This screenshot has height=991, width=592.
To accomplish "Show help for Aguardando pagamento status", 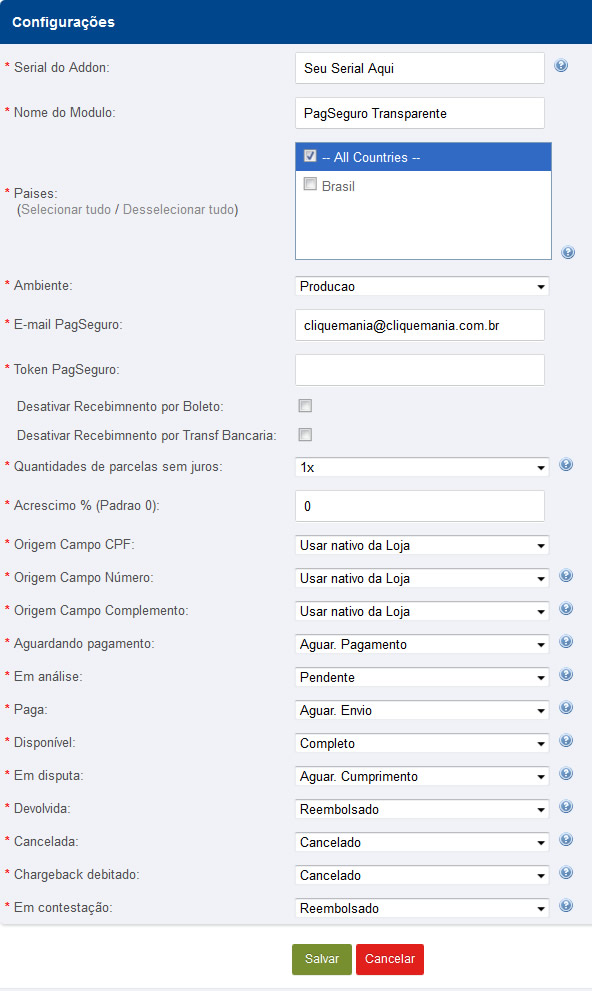I will pos(566,641).
